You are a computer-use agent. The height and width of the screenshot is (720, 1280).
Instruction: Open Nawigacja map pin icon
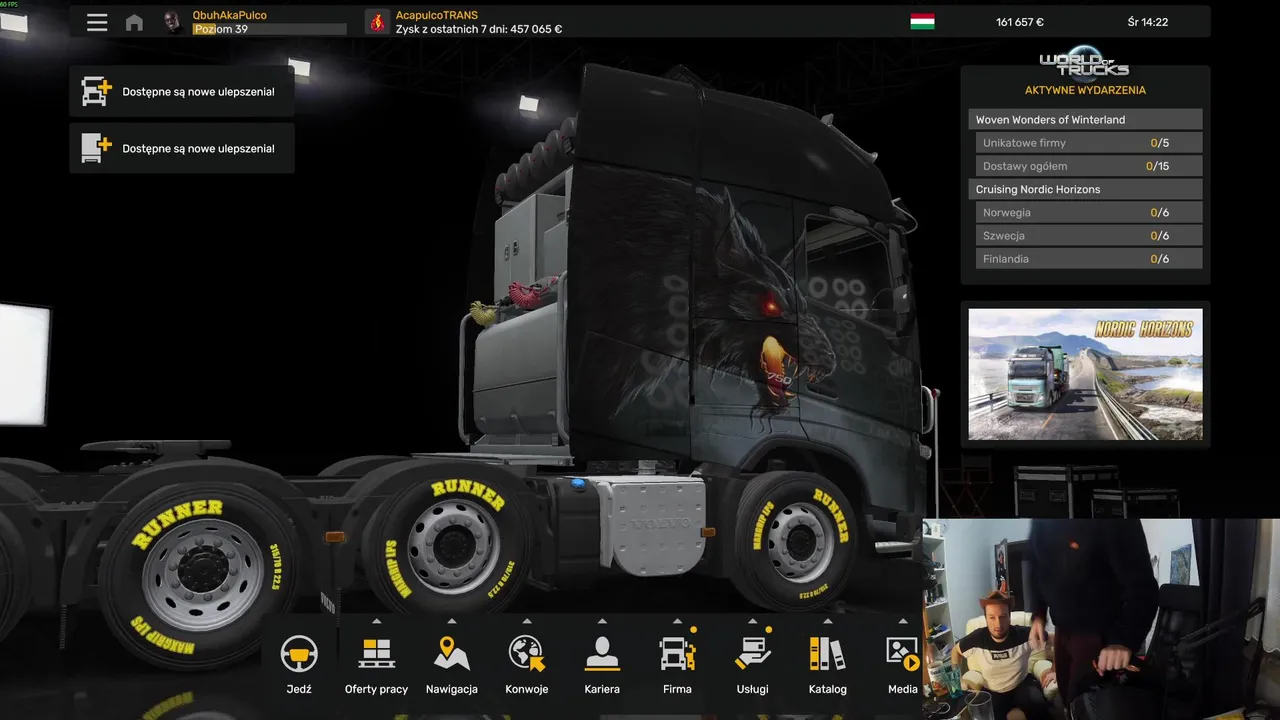tap(452, 654)
